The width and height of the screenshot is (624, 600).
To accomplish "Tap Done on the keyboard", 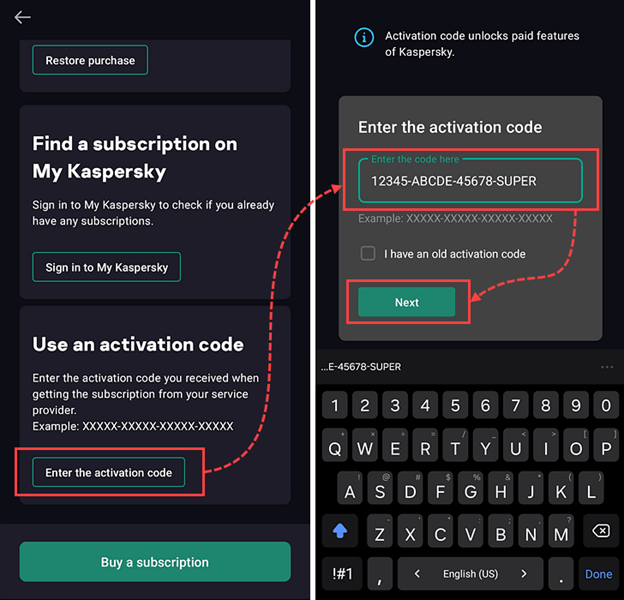I will point(598,573).
